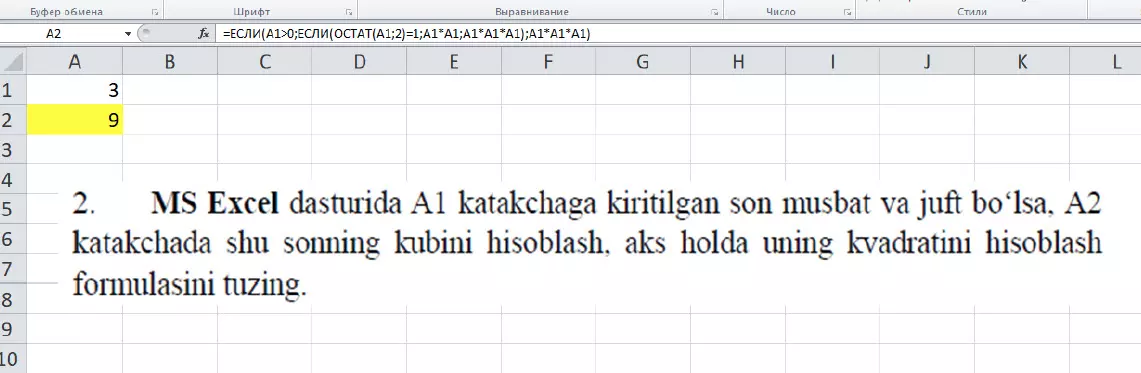Select empty cell B1

click(x=170, y=90)
